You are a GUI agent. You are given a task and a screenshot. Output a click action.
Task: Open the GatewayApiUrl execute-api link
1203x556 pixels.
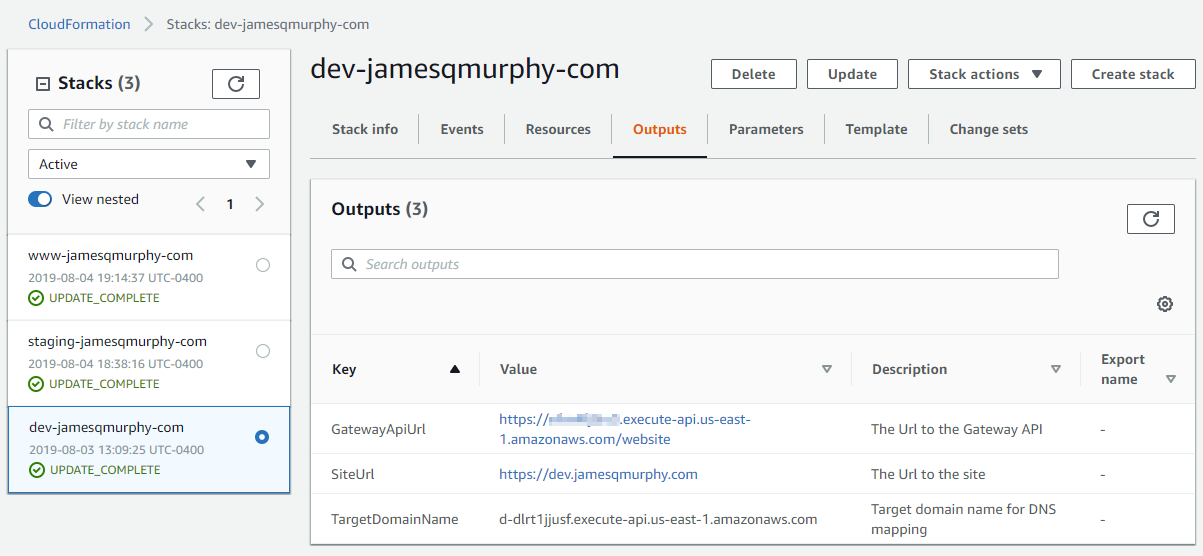(x=625, y=429)
